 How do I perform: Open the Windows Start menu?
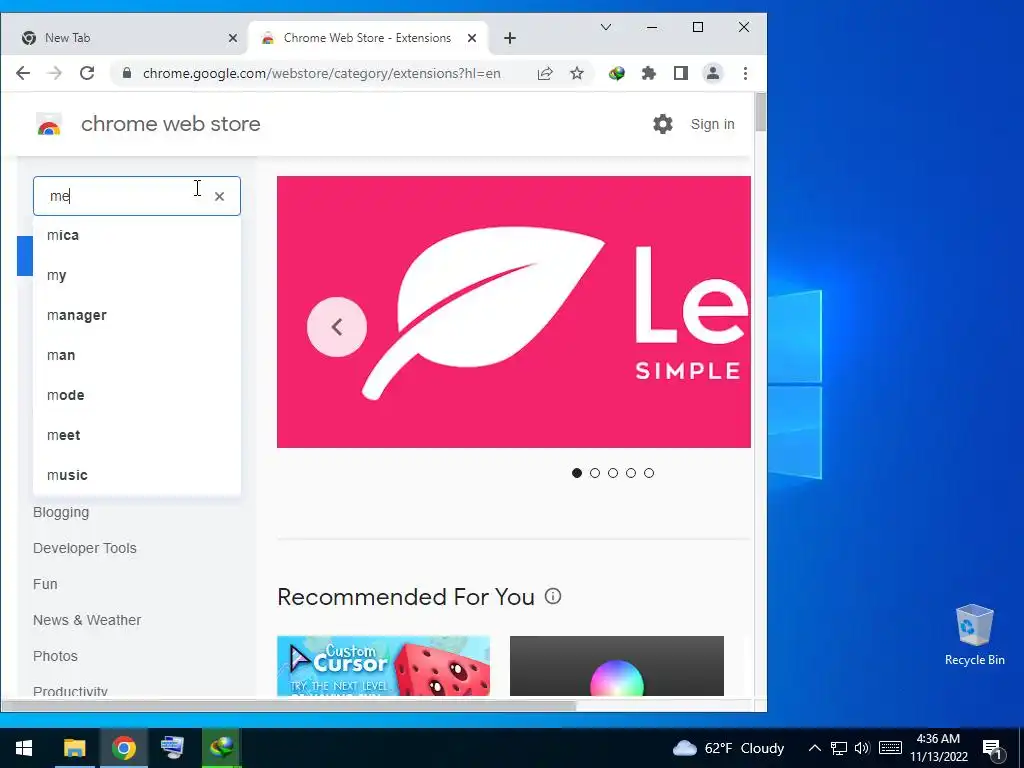coord(24,748)
